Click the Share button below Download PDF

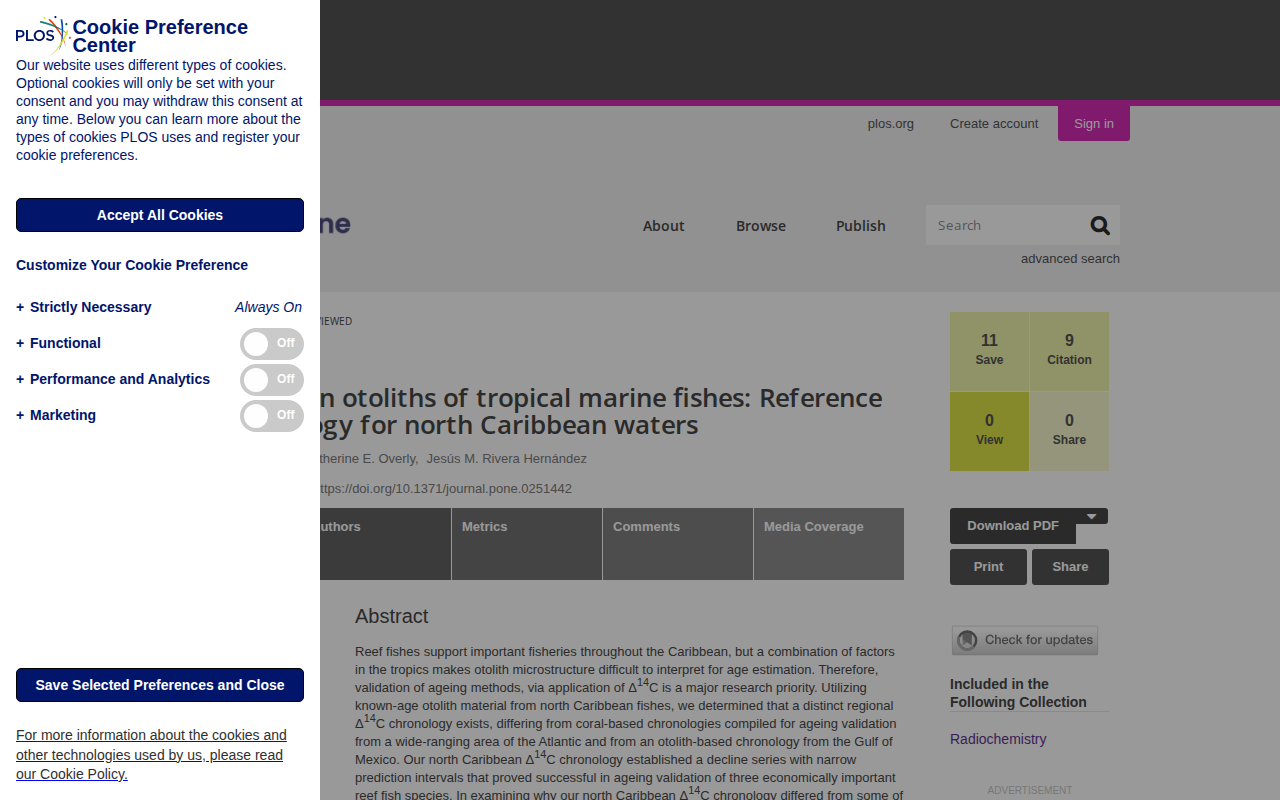point(1070,567)
